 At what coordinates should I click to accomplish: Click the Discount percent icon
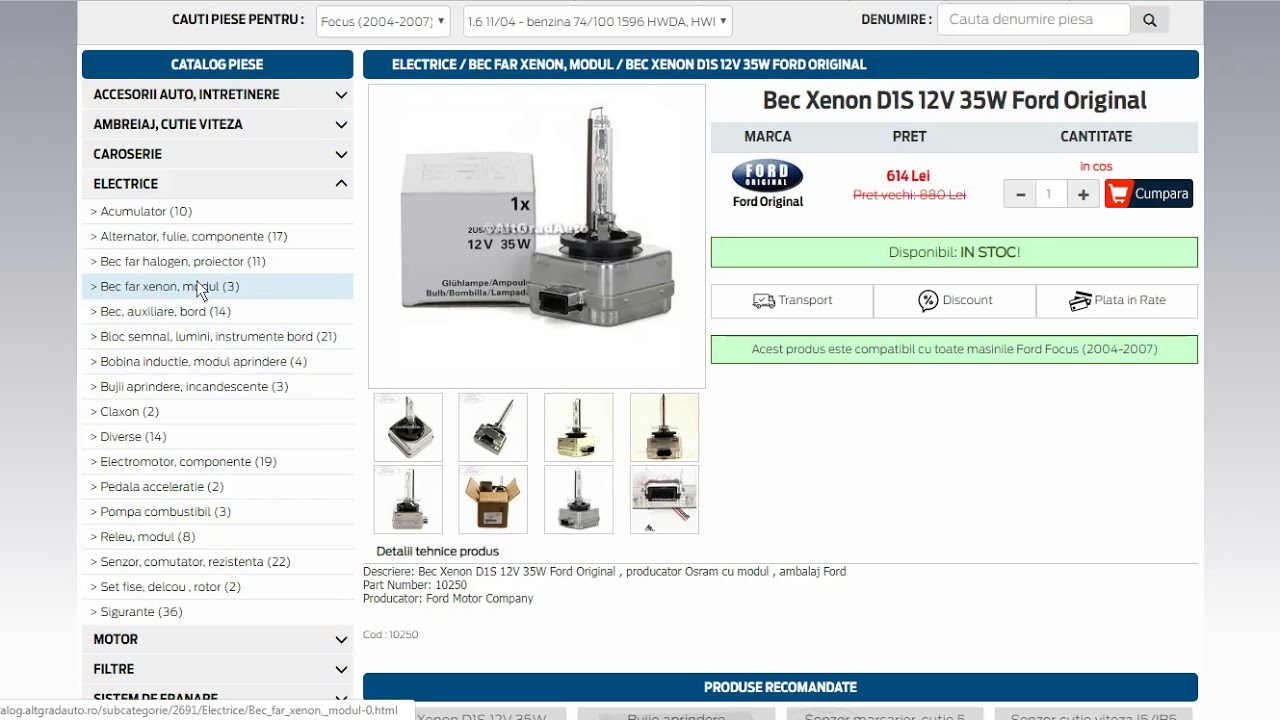click(928, 300)
